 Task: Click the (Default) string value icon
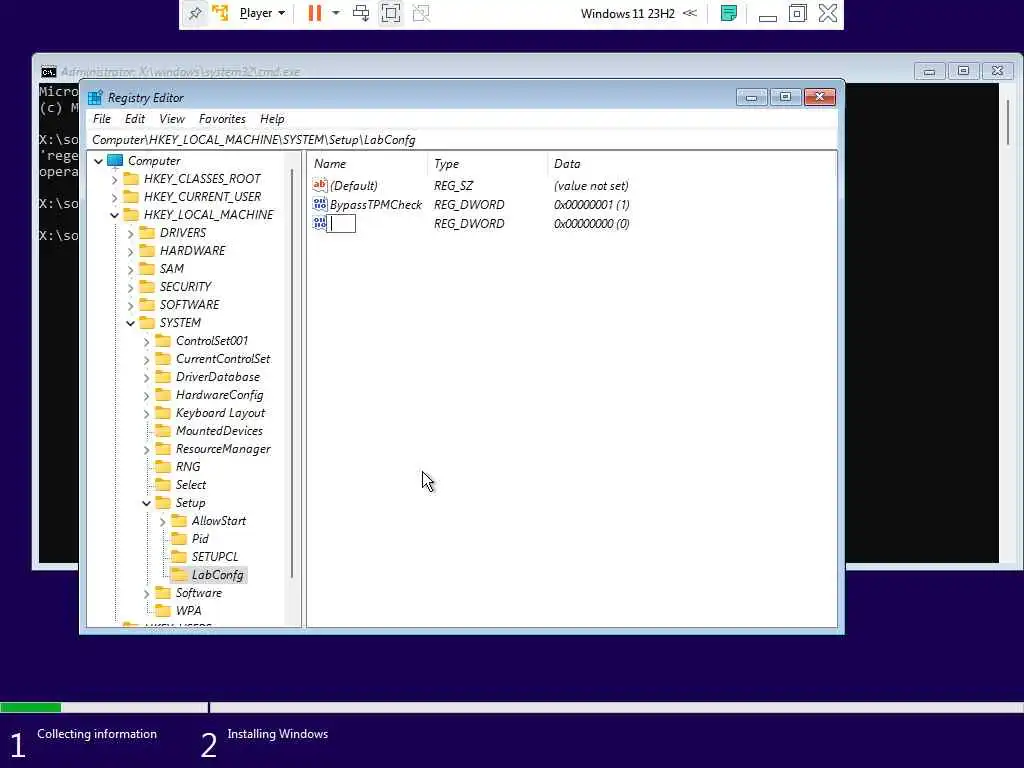coord(319,185)
